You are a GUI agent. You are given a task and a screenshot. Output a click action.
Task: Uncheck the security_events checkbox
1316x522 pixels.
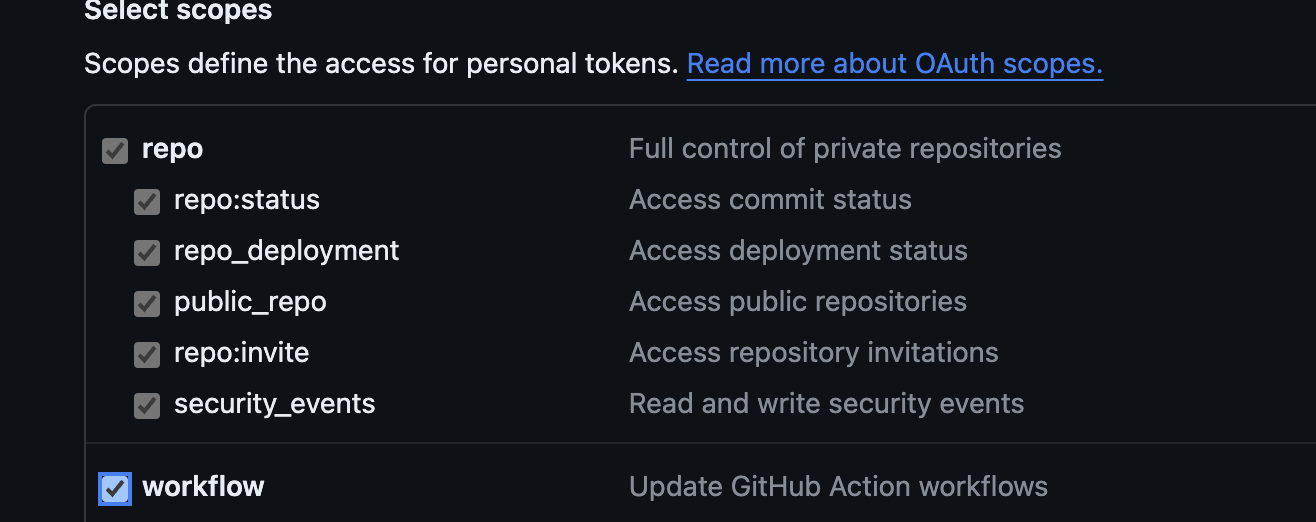[x=147, y=405]
